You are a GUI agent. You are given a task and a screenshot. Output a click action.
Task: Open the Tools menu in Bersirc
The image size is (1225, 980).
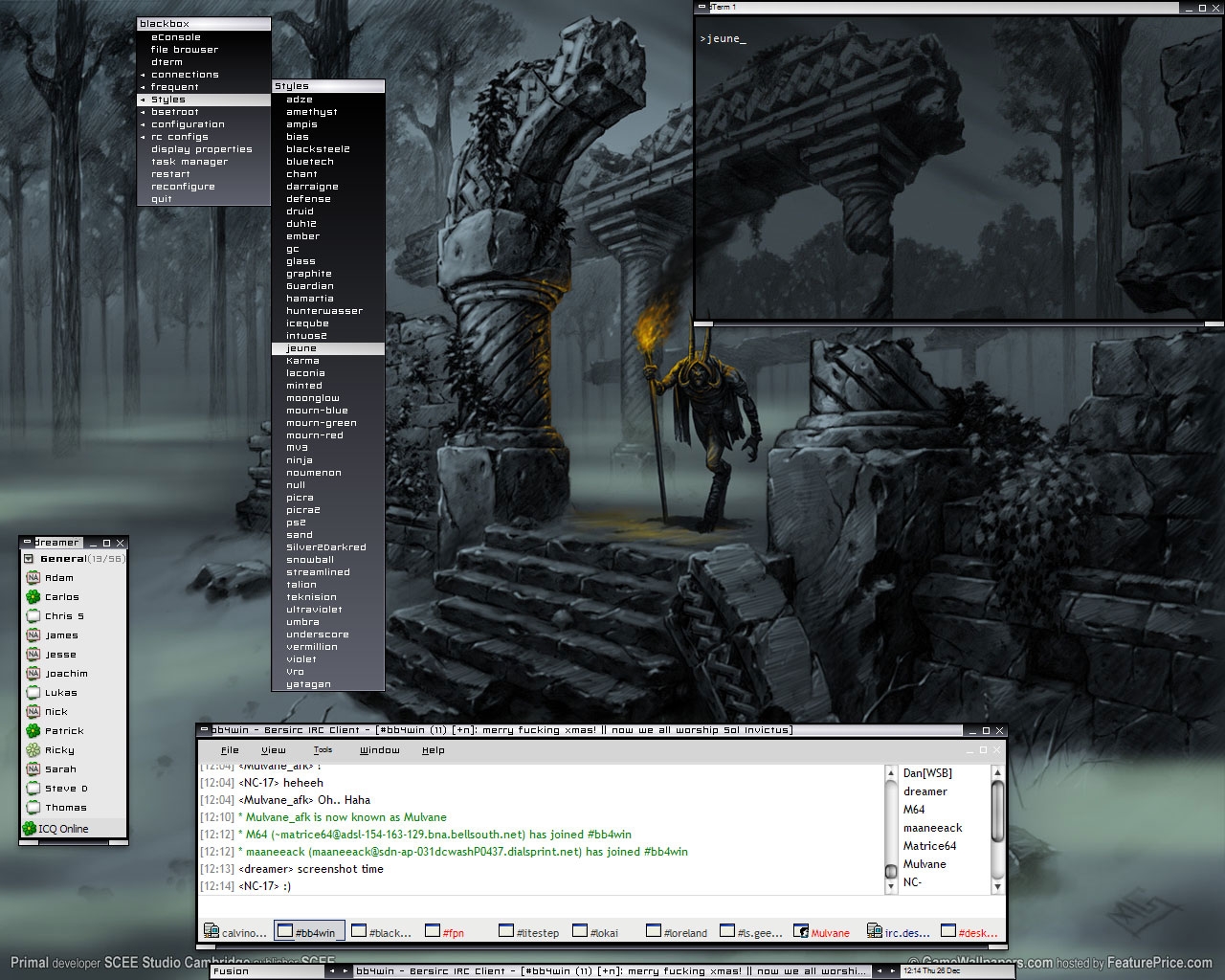click(x=323, y=750)
